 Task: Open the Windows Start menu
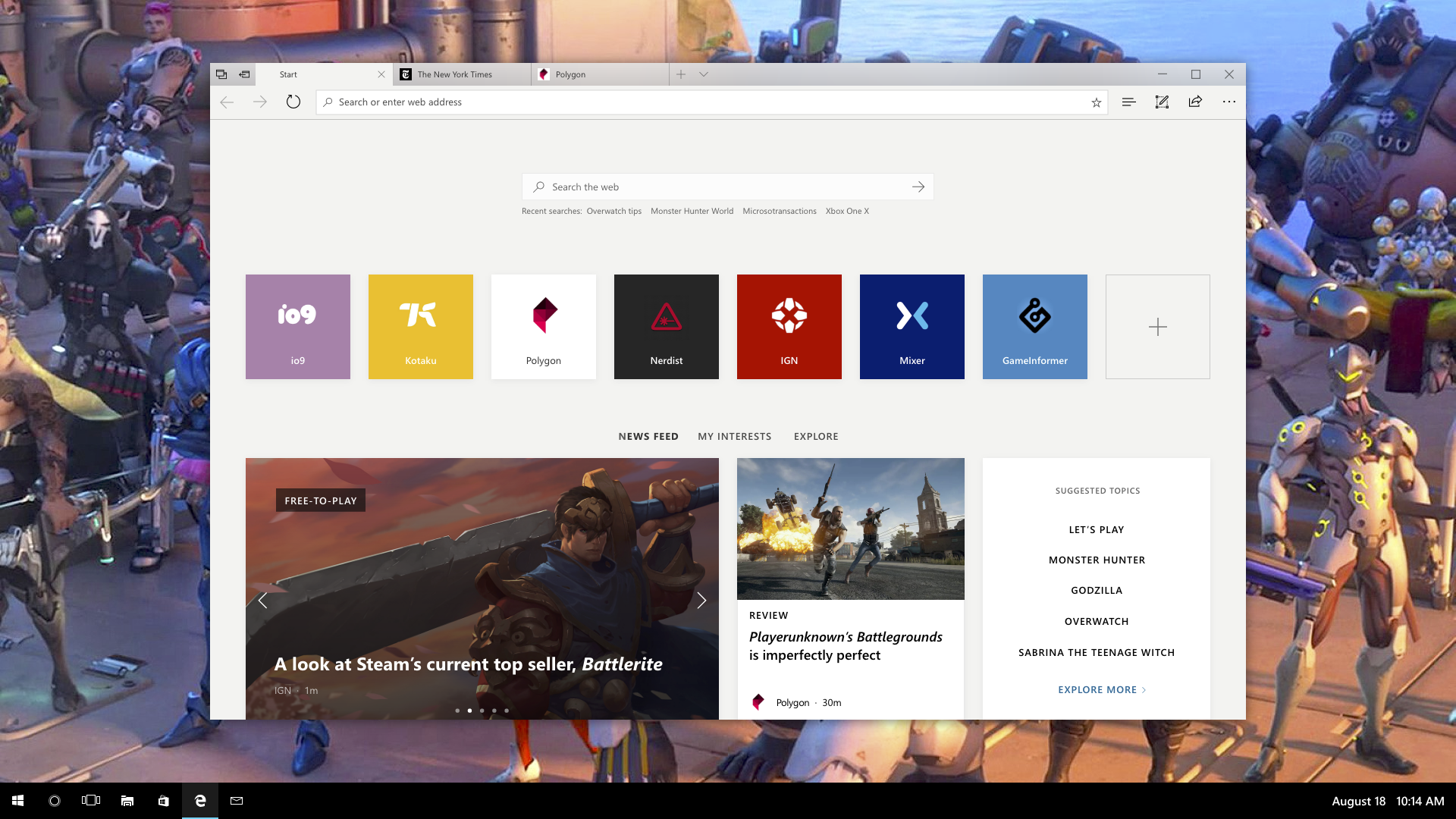point(18,801)
